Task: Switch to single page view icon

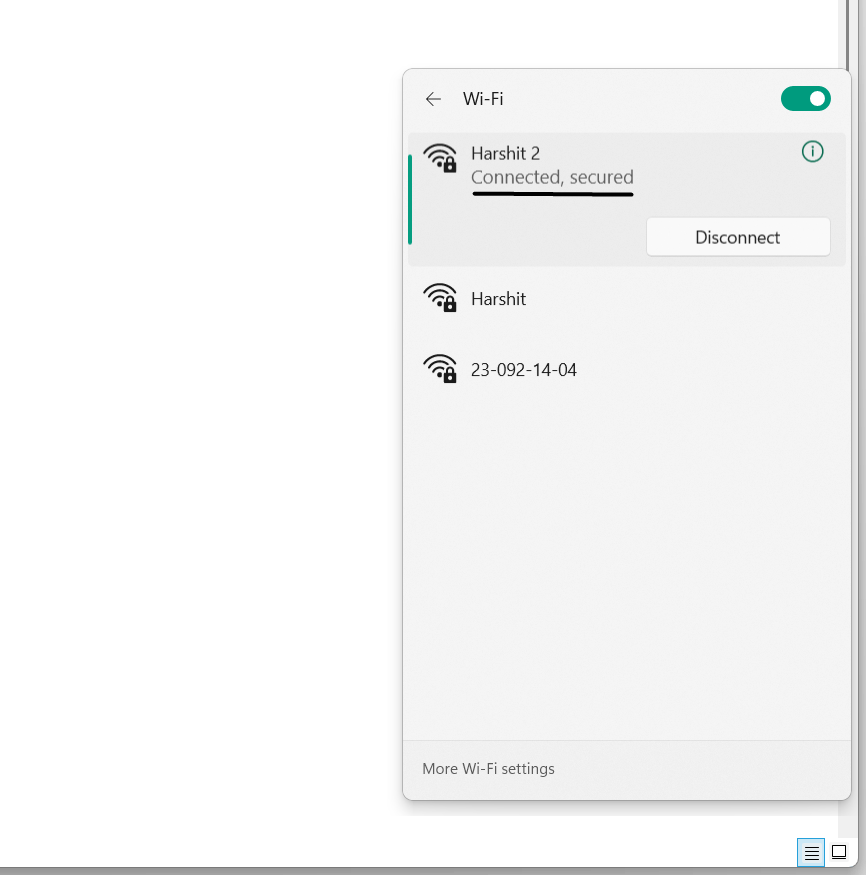Action: click(839, 852)
